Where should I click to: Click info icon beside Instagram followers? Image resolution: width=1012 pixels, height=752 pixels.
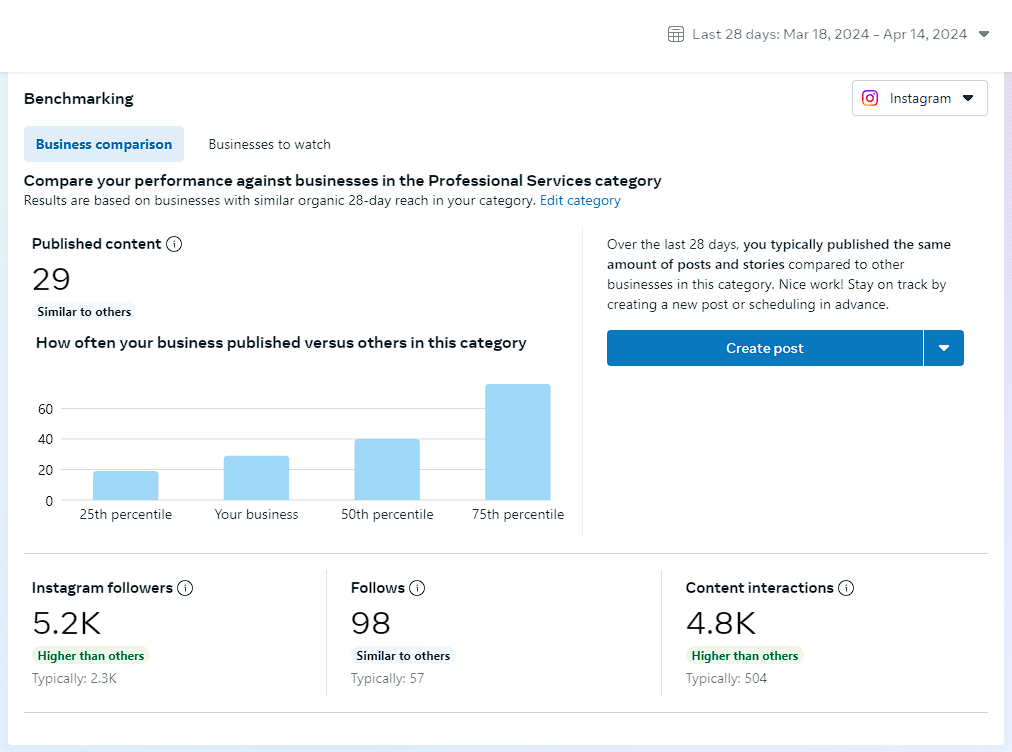(x=185, y=588)
